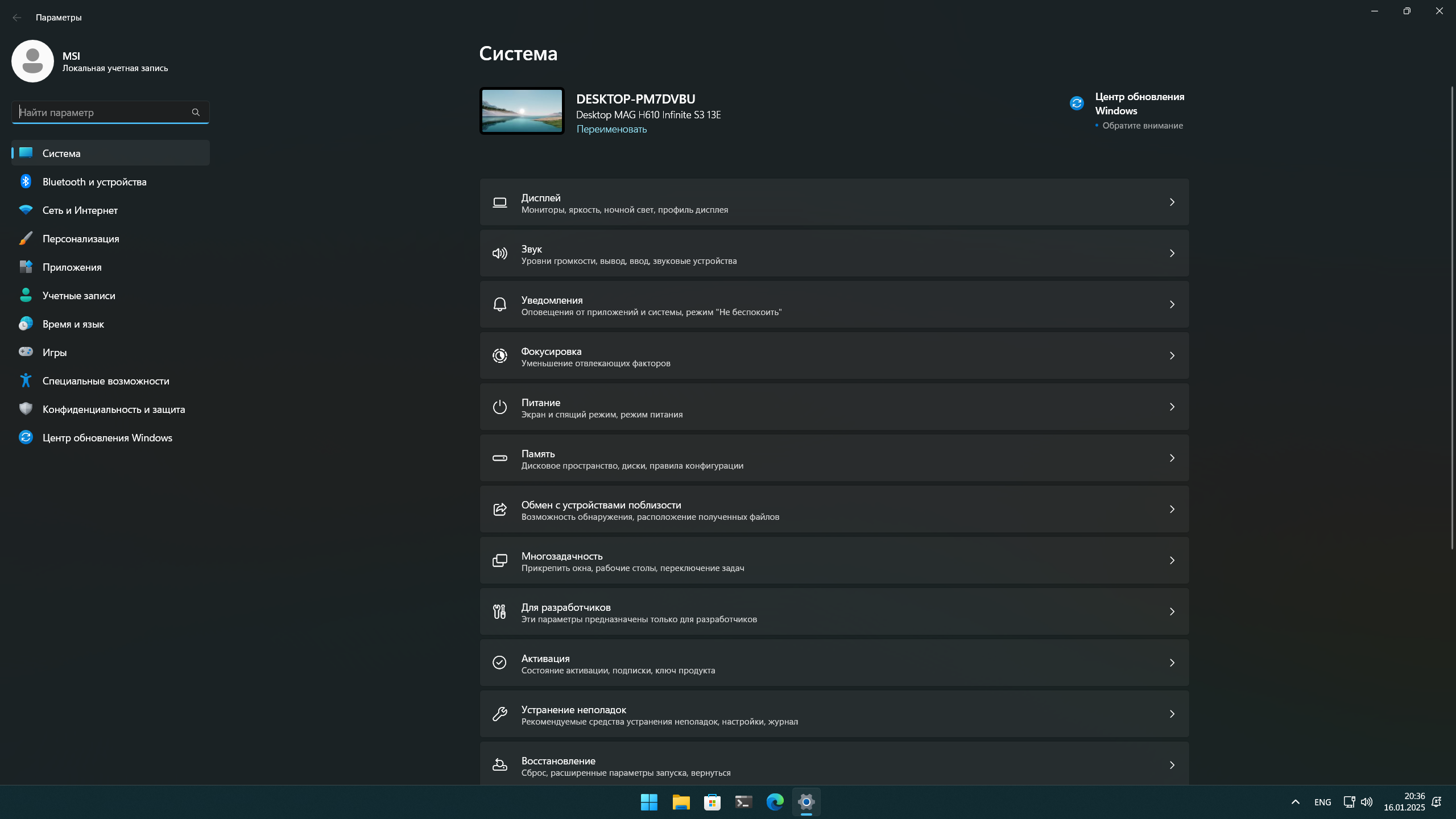Click the Многозадачность windows icon
The height and width of the screenshot is (819, 1456).
click(500, 561)
